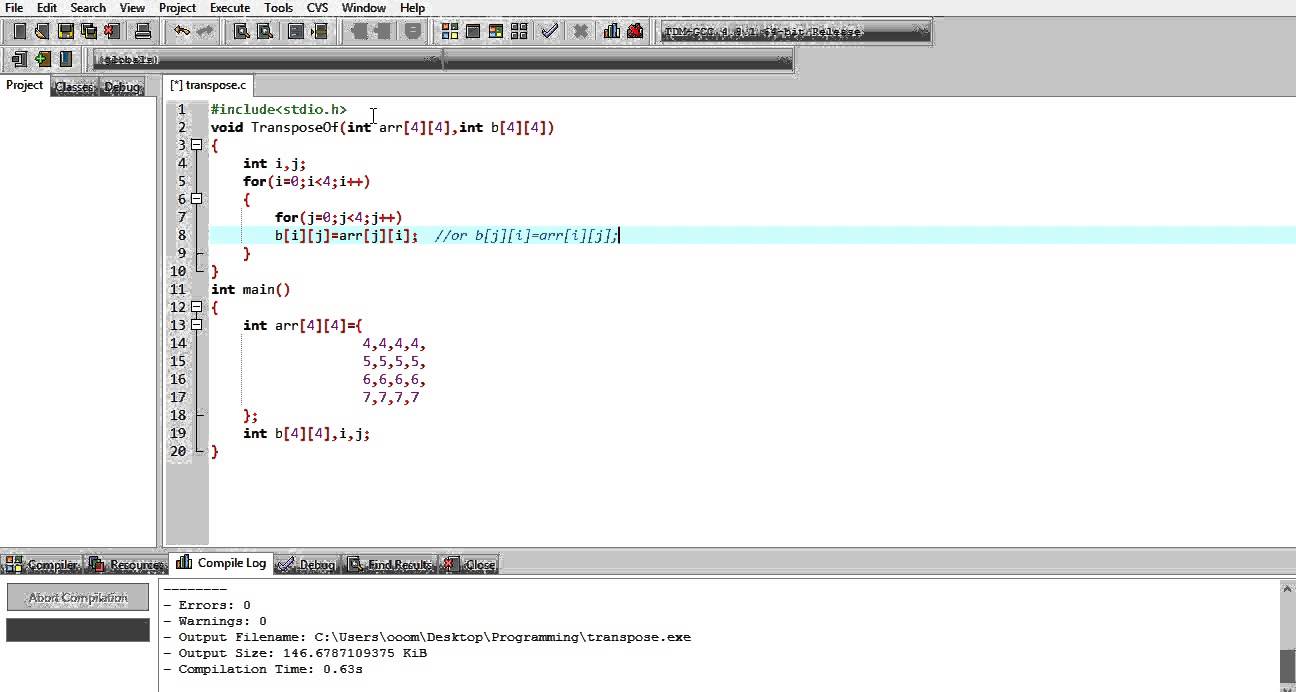Click the compile log scrollbar up arrow

[x=1287, y=588]
